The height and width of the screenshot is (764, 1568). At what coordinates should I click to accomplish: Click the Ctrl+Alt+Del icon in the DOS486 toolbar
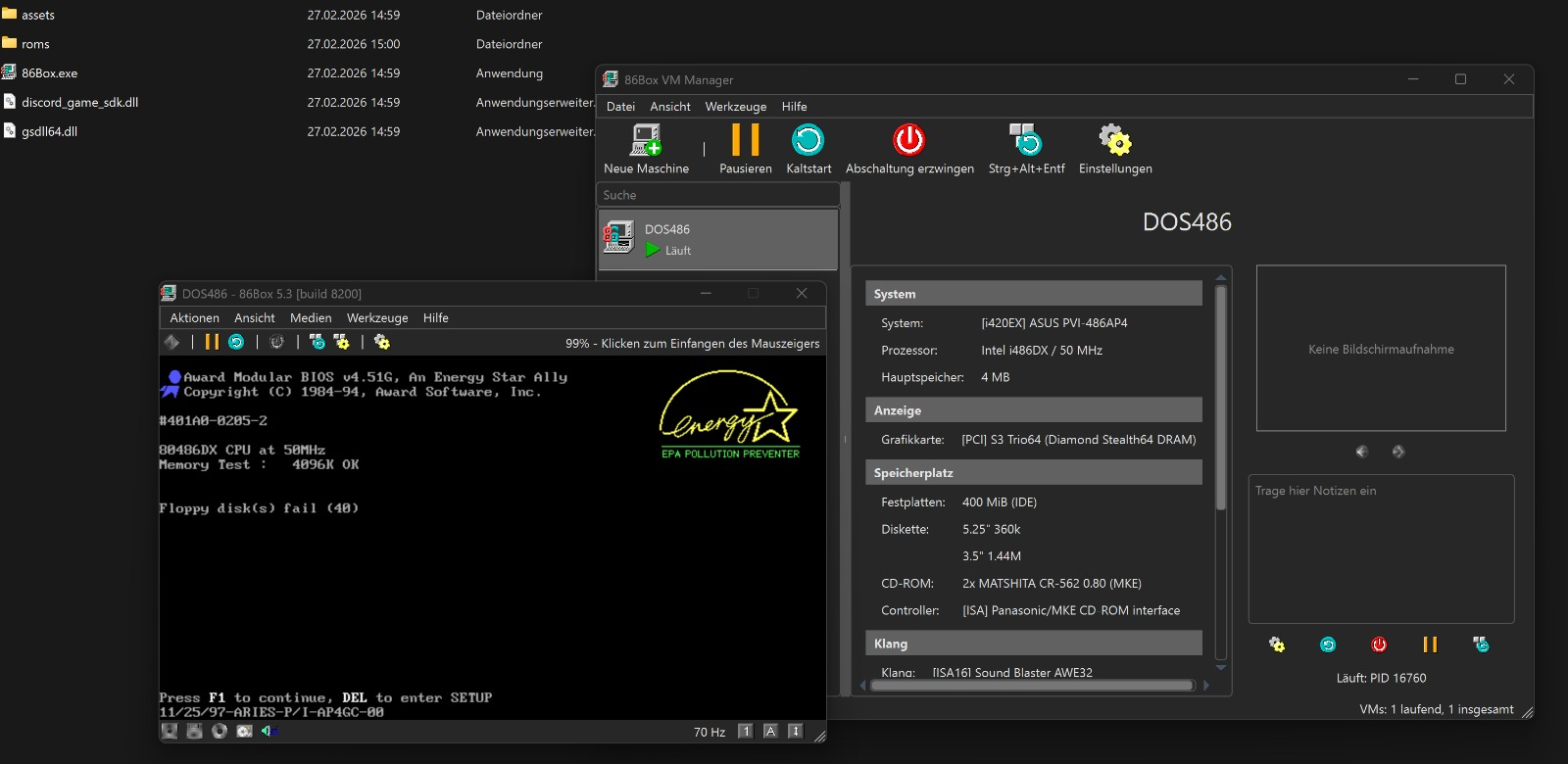(x=318, y=342)
